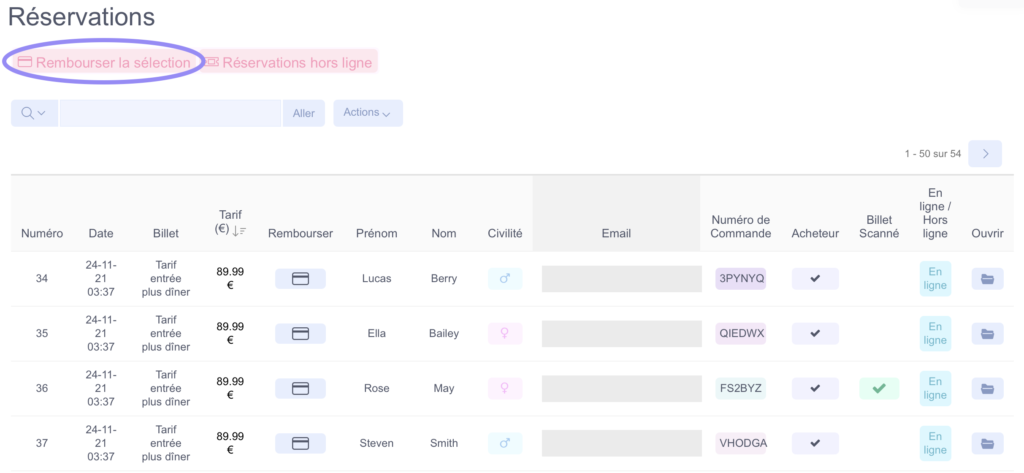Click refund card icon for Steven Smith

click(300, 444)
